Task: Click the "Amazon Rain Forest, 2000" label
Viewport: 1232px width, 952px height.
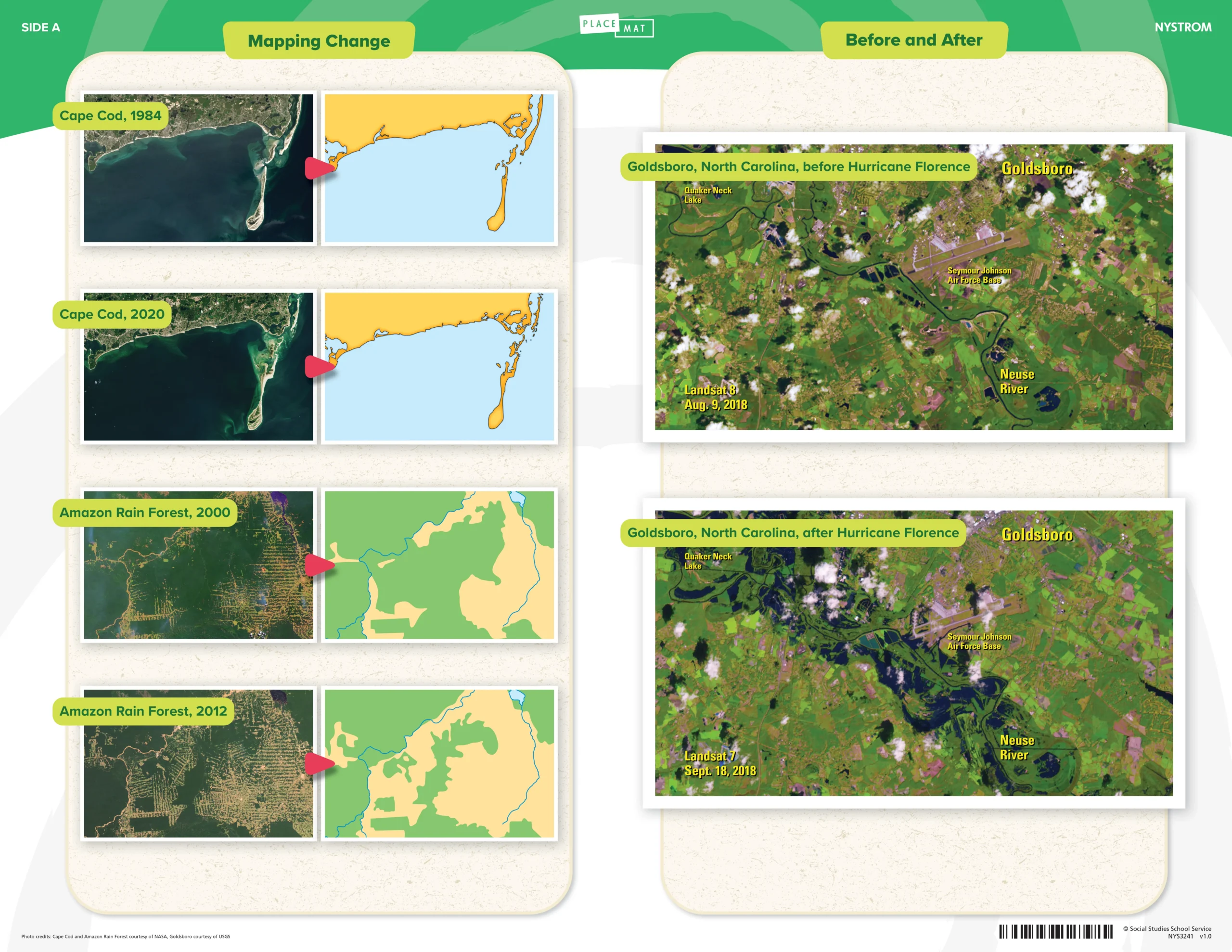Action: [x=145, y=513]
